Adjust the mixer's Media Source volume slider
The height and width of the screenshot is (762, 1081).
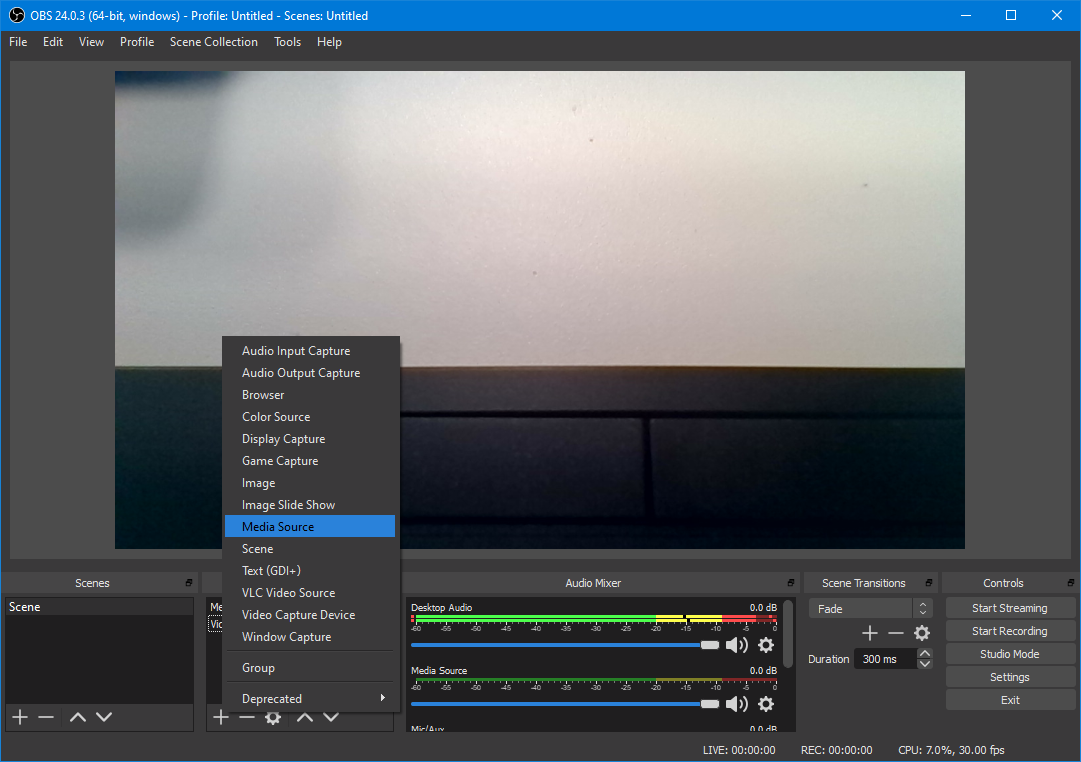pos(565,704)
